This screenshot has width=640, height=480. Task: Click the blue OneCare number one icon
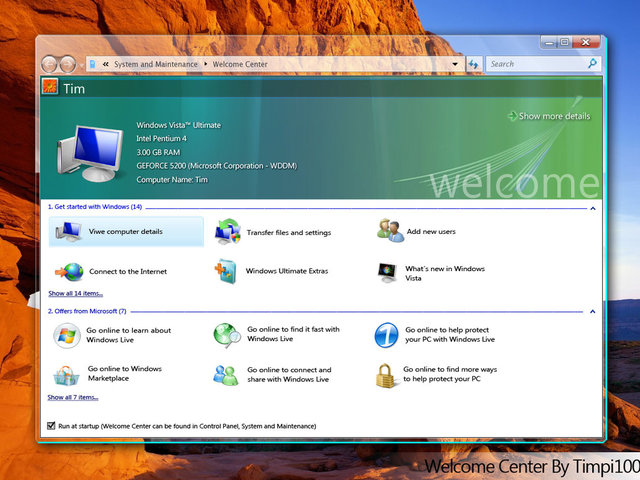[386, 335]
